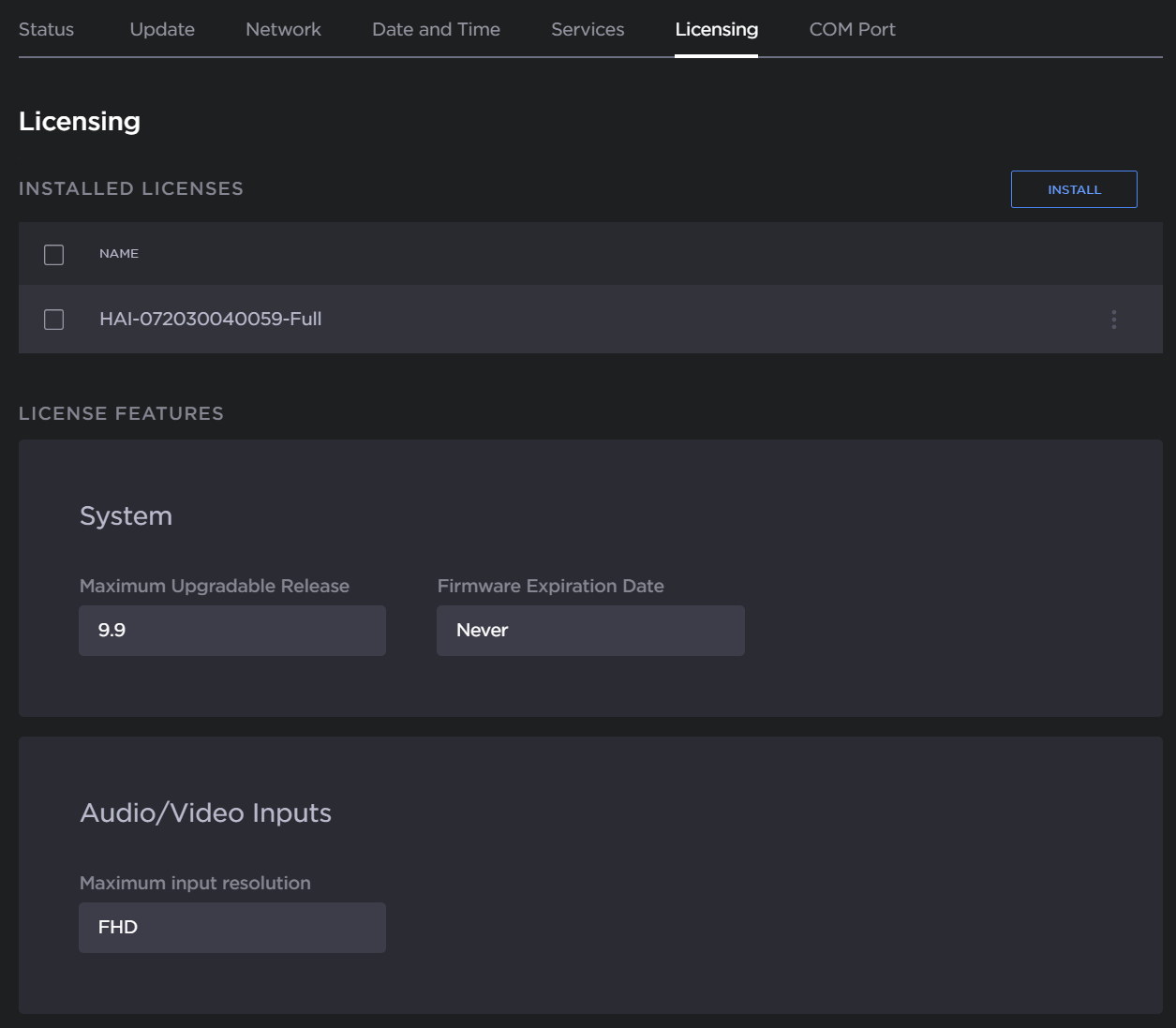This screenshot has width=1176, height=1028.
Task: Click the Audio/Video Inputs section heading
Action: pyautogui.click(x=205, y=812)
